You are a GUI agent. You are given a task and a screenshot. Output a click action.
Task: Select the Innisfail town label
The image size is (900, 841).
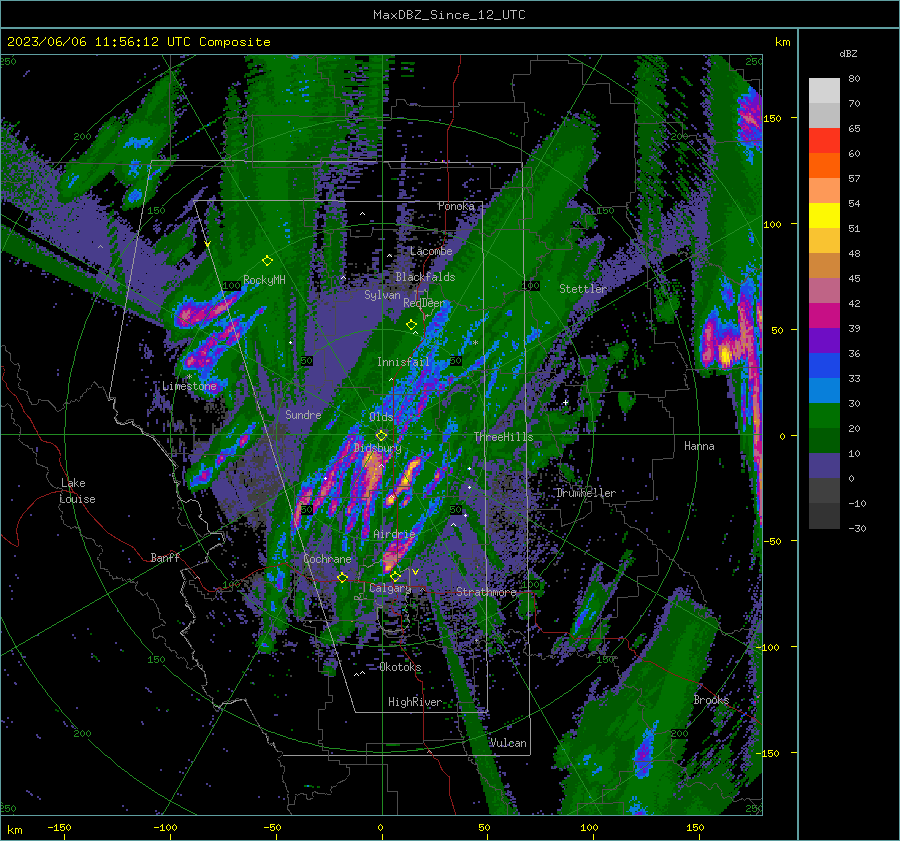[x=403, y=362]
